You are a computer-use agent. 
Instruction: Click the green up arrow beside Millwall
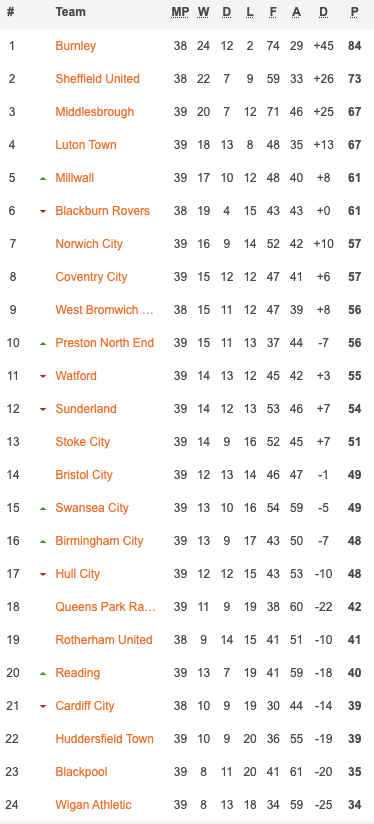[43, 179]
